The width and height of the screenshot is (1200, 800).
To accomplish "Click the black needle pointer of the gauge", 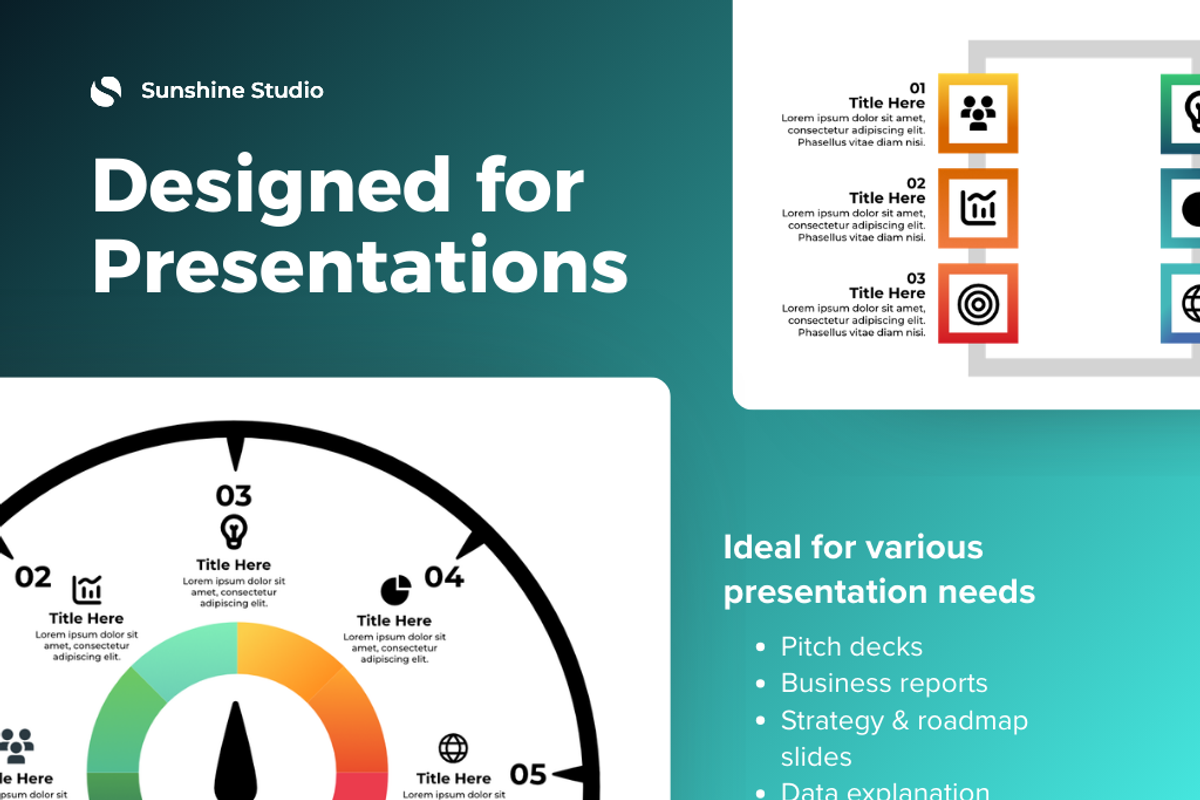I will [237, 750].
